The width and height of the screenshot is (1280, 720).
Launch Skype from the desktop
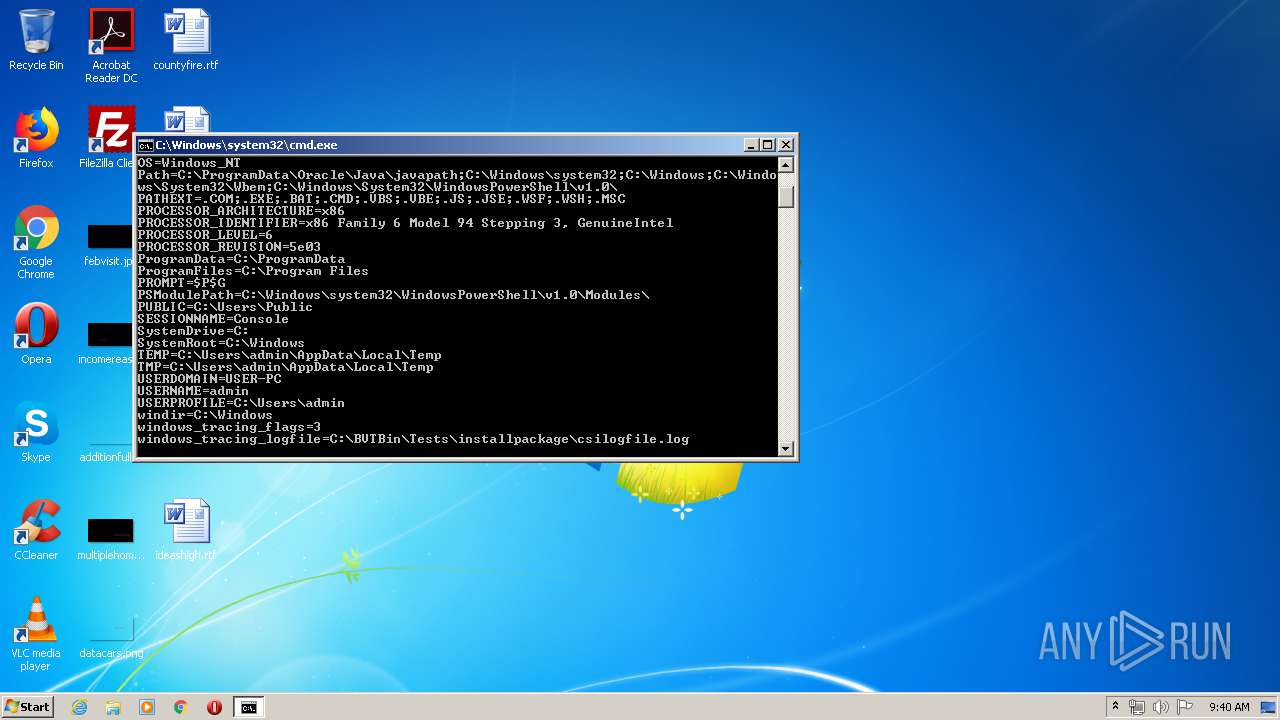pos(36,432)
